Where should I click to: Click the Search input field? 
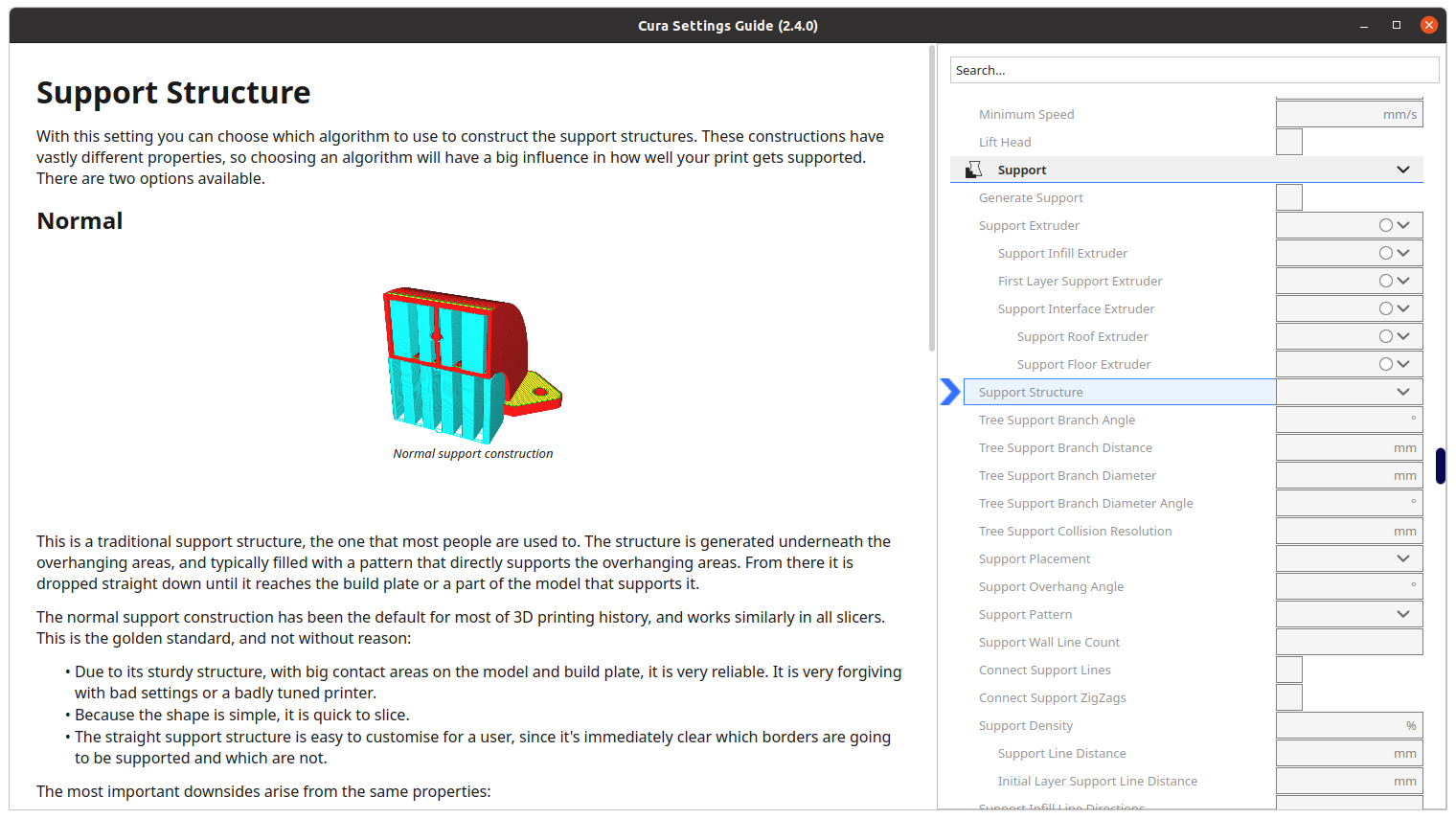pos(1194,70)
